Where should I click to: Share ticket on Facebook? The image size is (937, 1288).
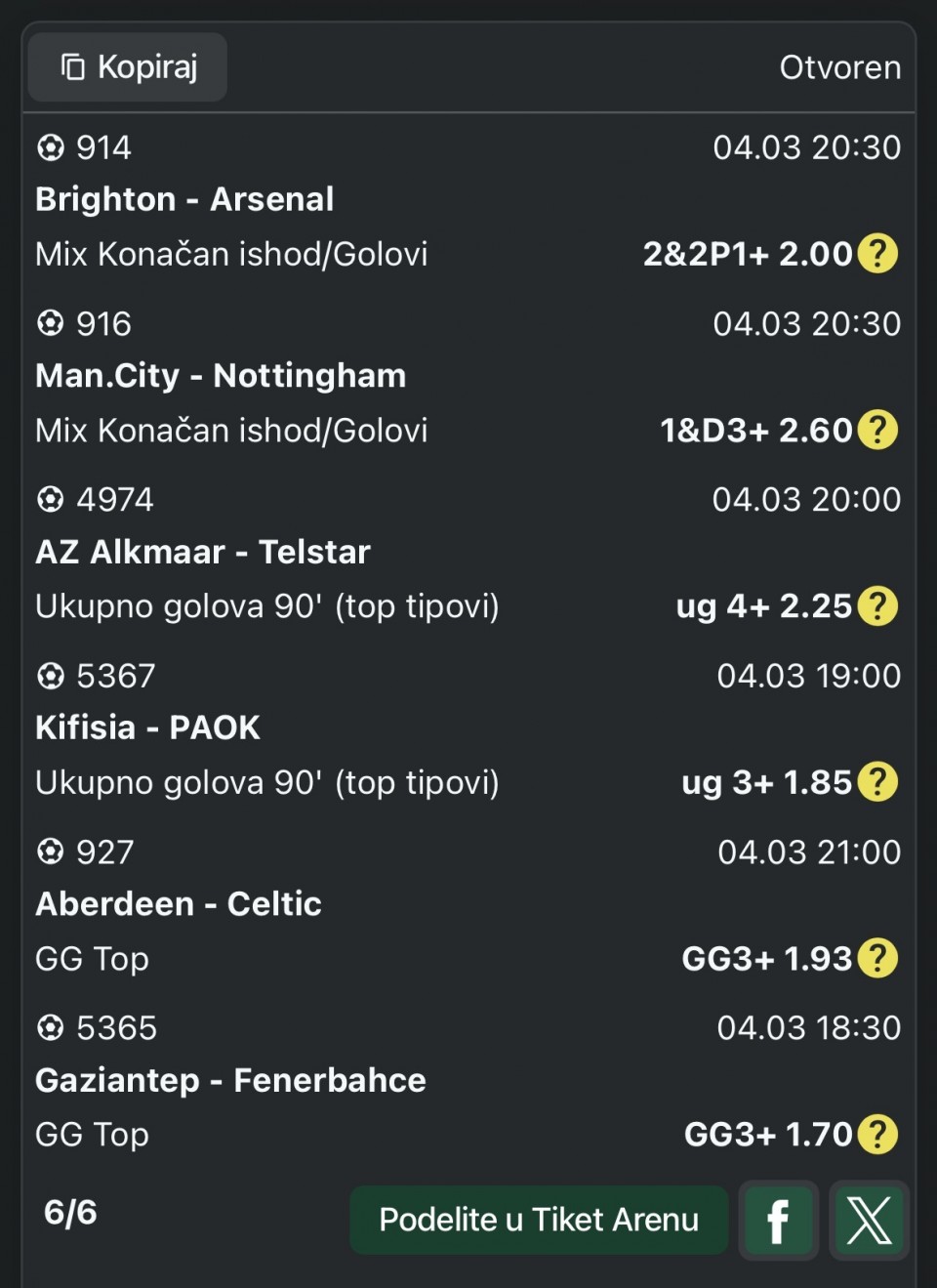point(779,1220)
